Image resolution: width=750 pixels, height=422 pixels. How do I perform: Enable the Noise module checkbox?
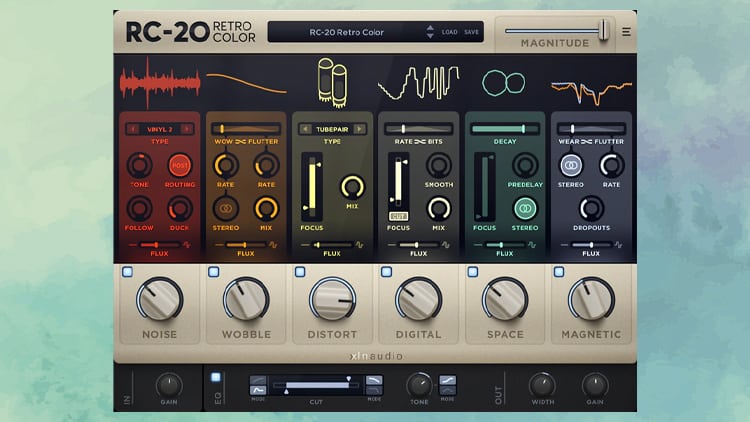pyautogui.click(x=127, y=272)
